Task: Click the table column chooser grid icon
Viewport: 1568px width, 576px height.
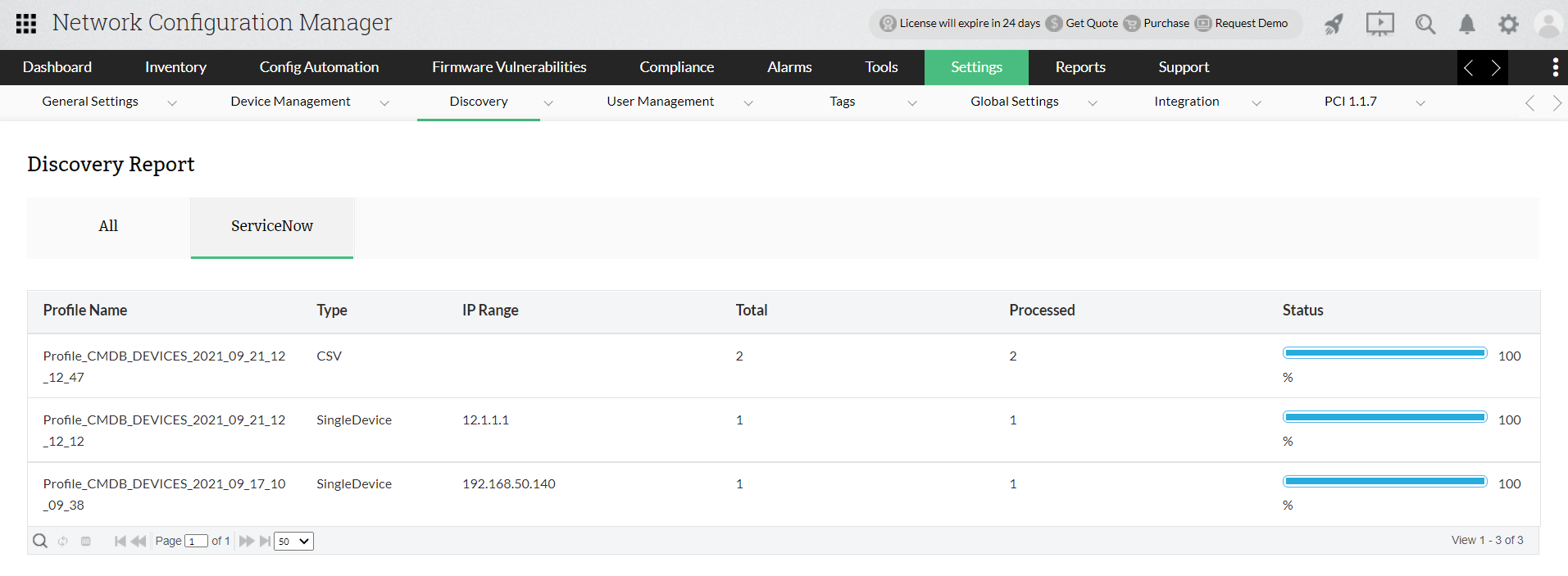Action: point(86,541)
